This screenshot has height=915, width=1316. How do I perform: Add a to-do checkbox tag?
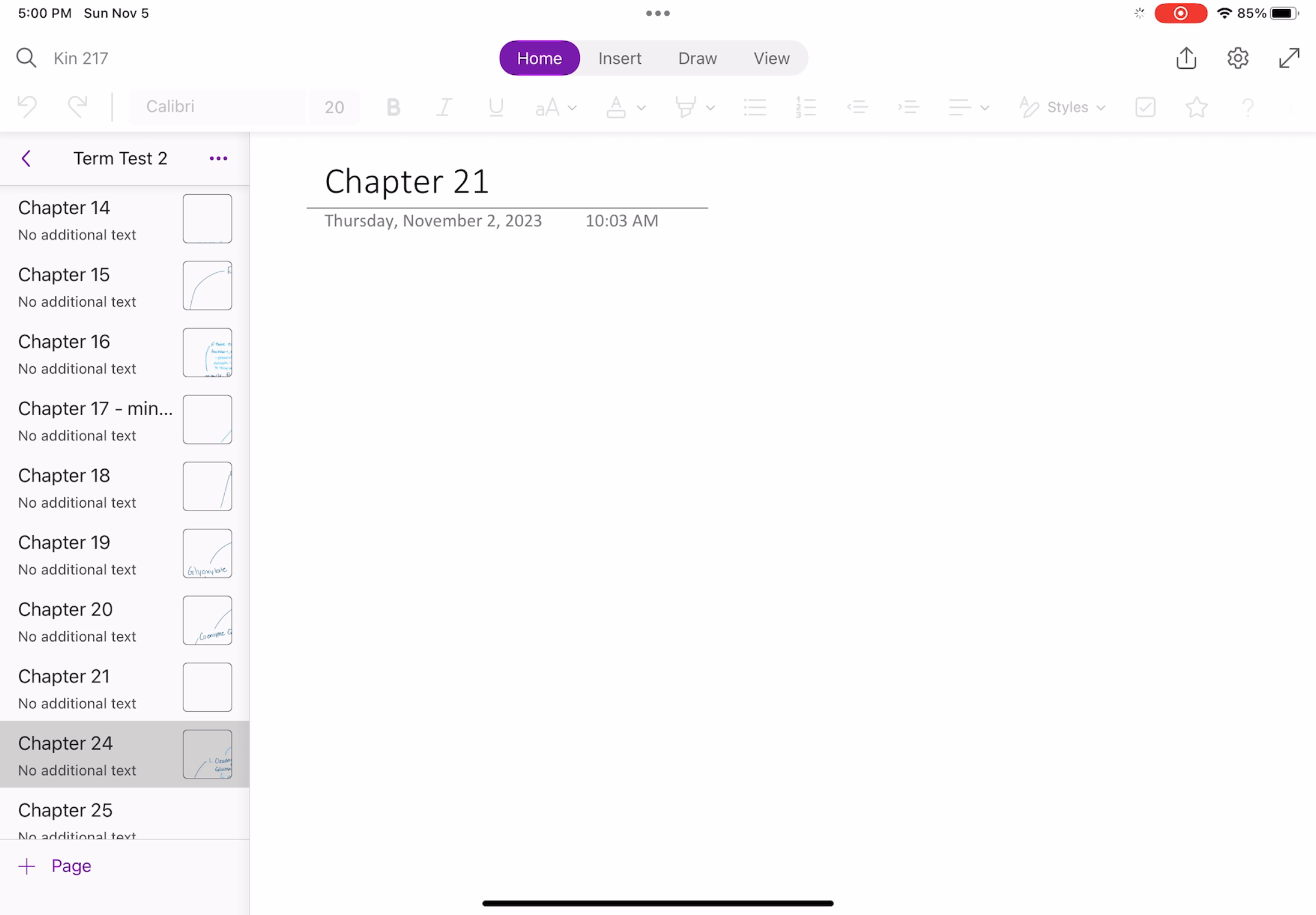point(1145,107)
